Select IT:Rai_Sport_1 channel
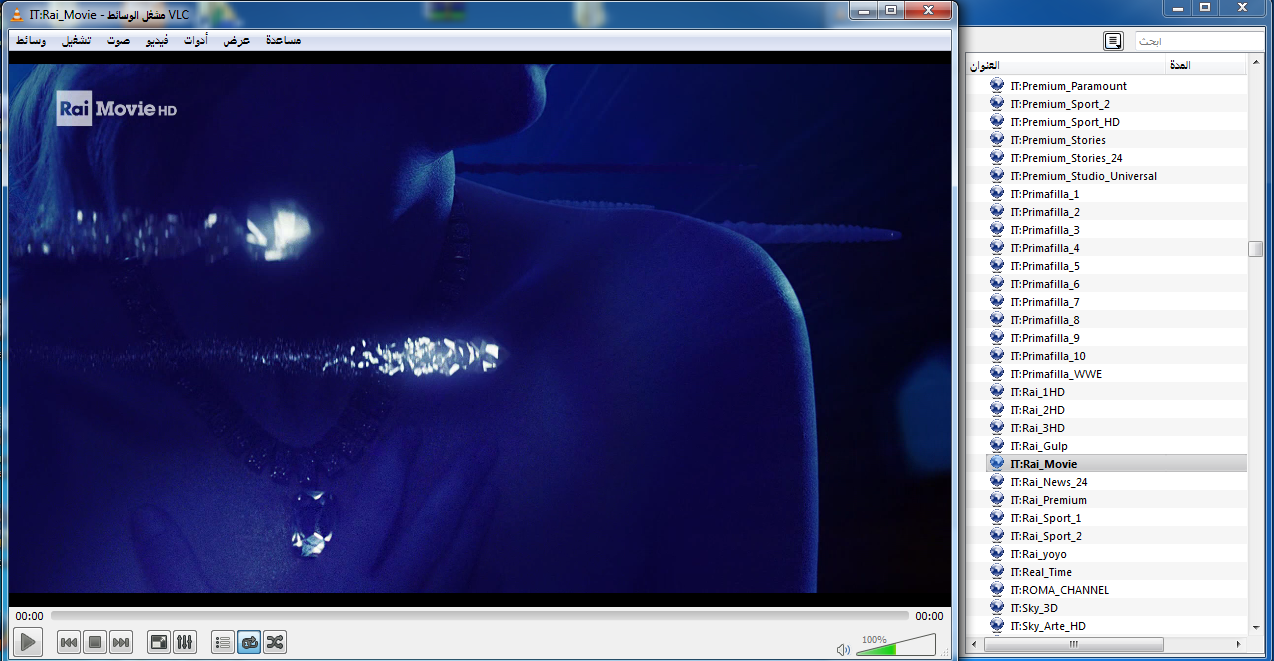 (x=1046, y=518)
